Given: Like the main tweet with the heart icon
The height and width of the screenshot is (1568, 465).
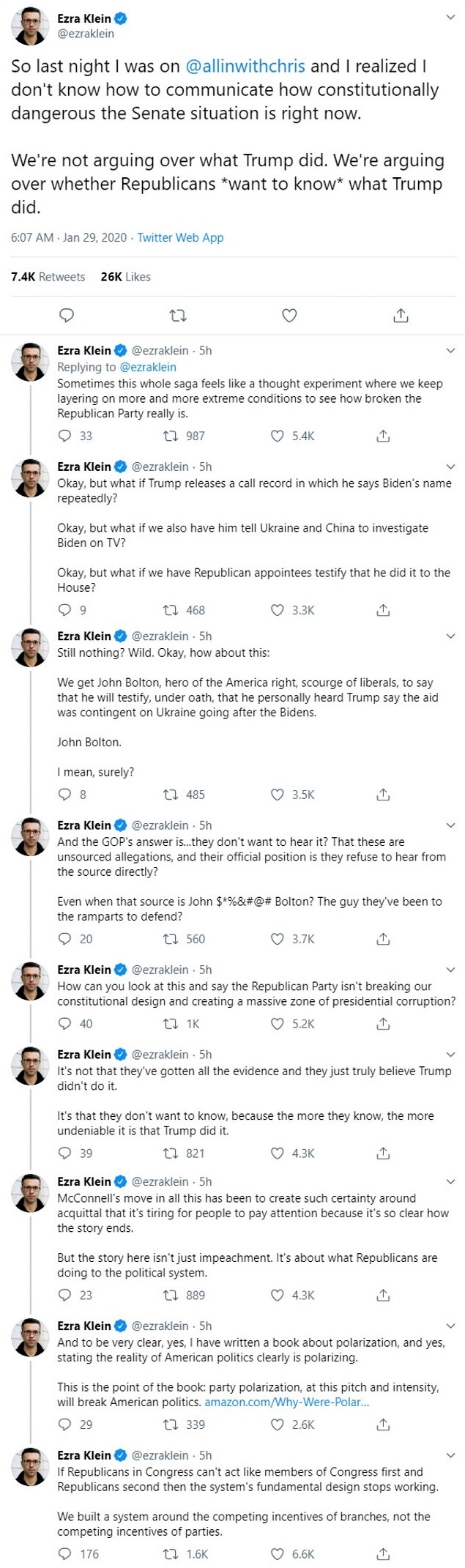Looking at the screenshot, I should click(289, 316).
